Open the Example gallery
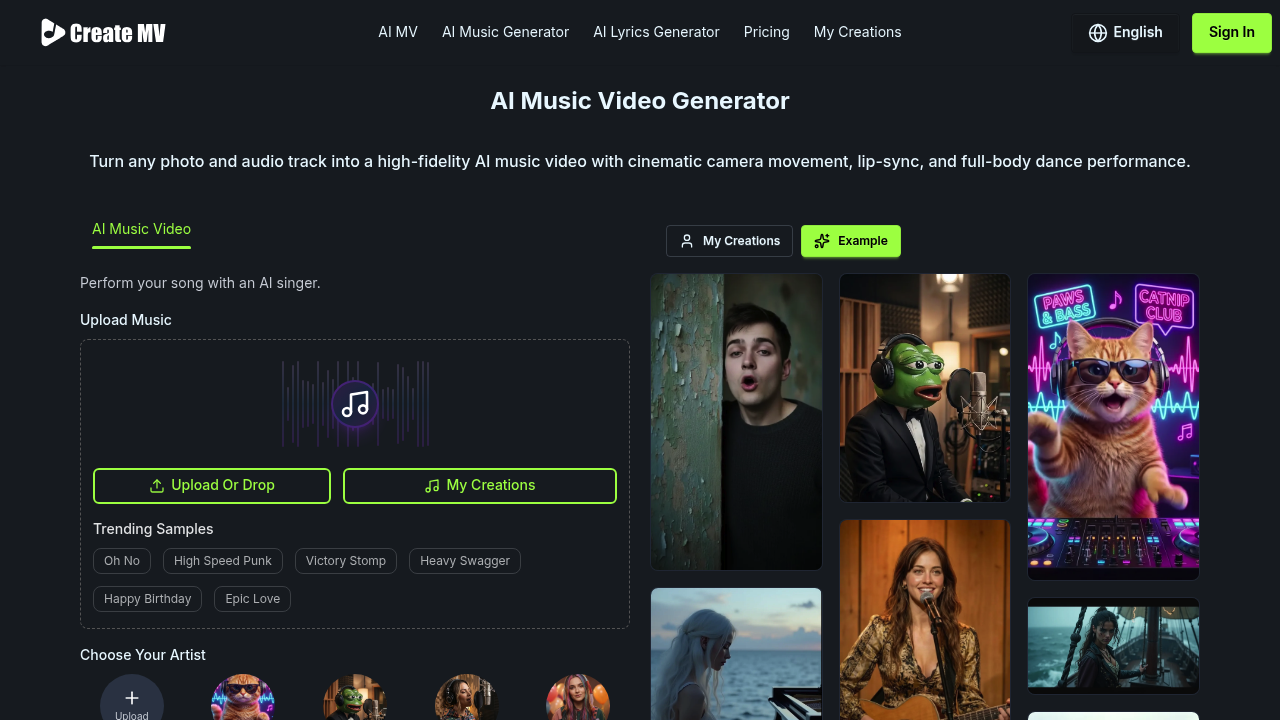1280x720 pixels. pos(851,241)
